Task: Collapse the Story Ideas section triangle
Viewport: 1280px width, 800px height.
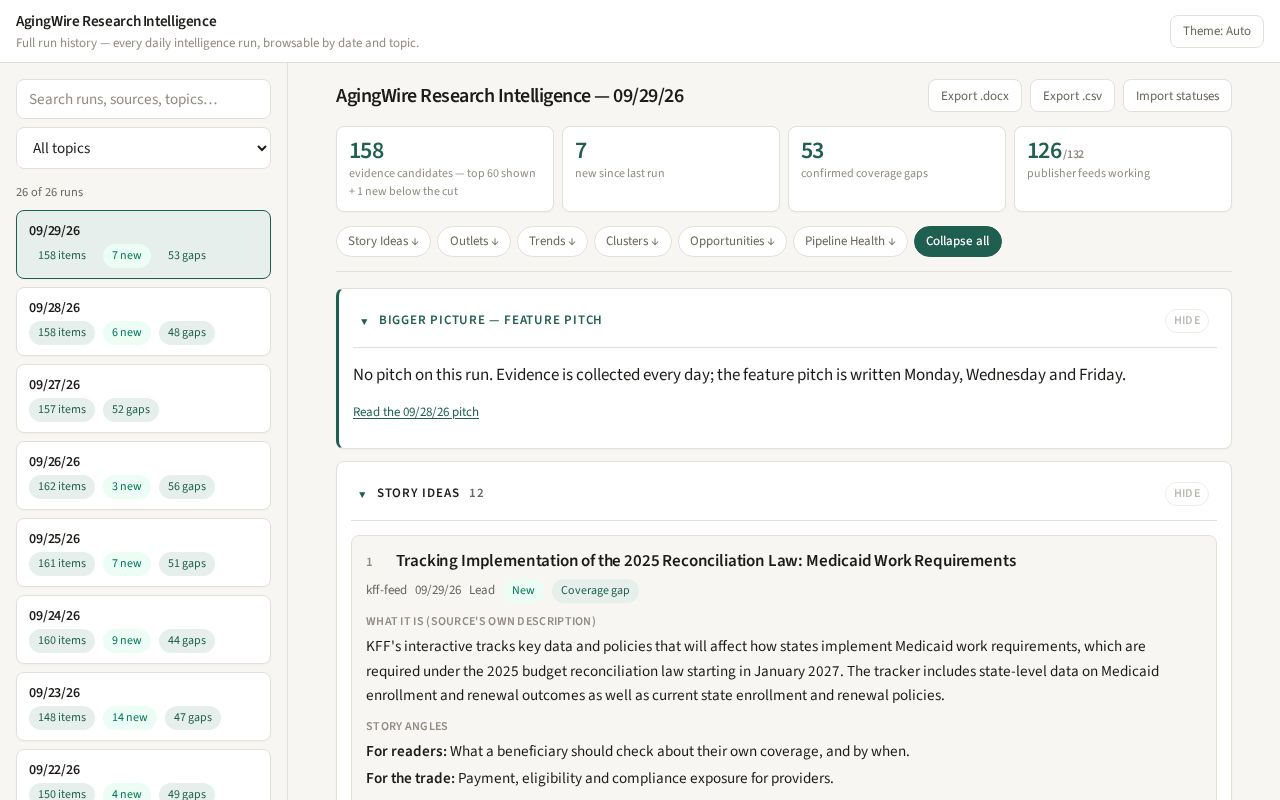Action: pyautogui.click(x=362, y=494)
